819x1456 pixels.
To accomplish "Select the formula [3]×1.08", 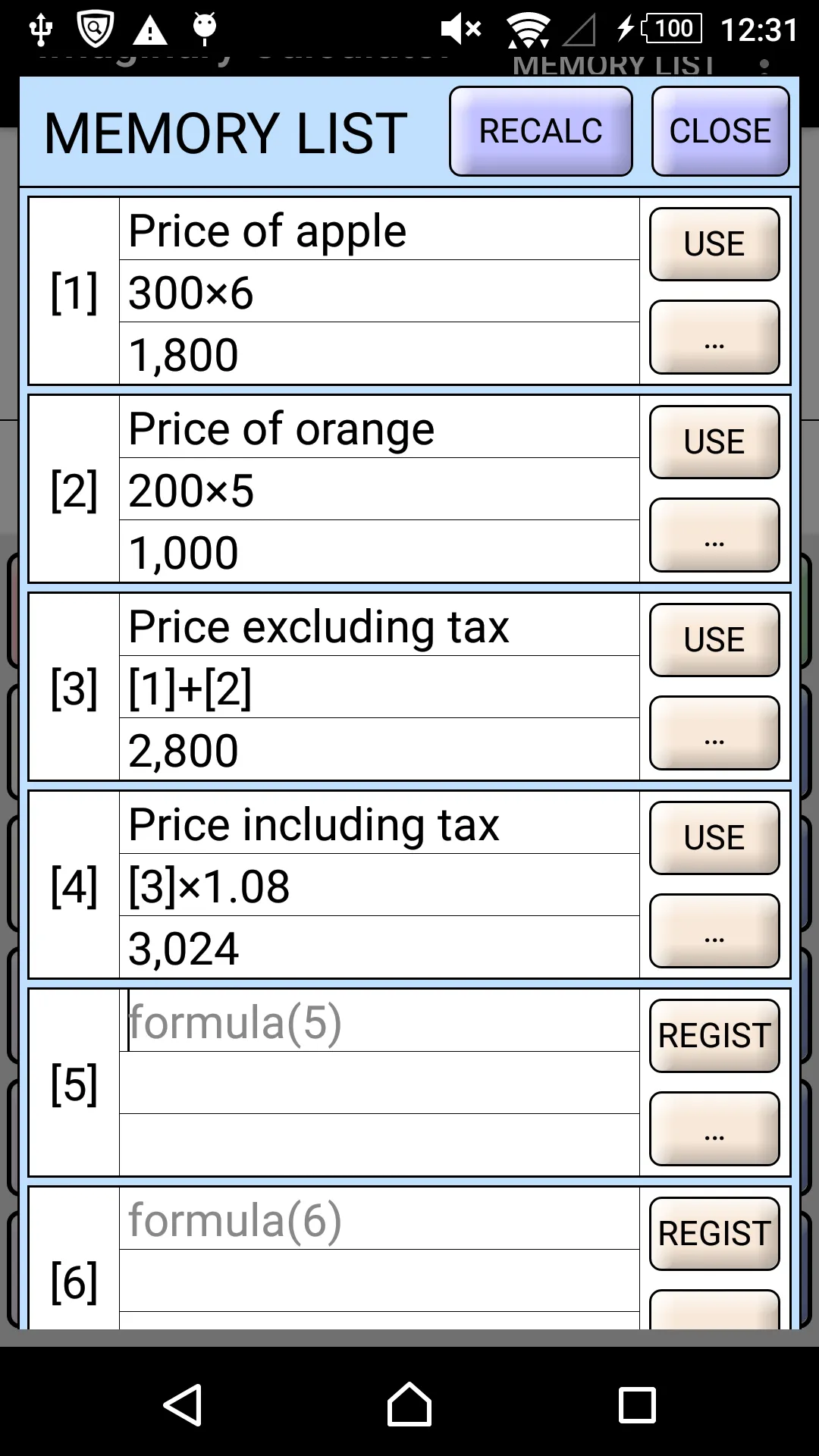I will pyautogui.click(x=209, y=886).
